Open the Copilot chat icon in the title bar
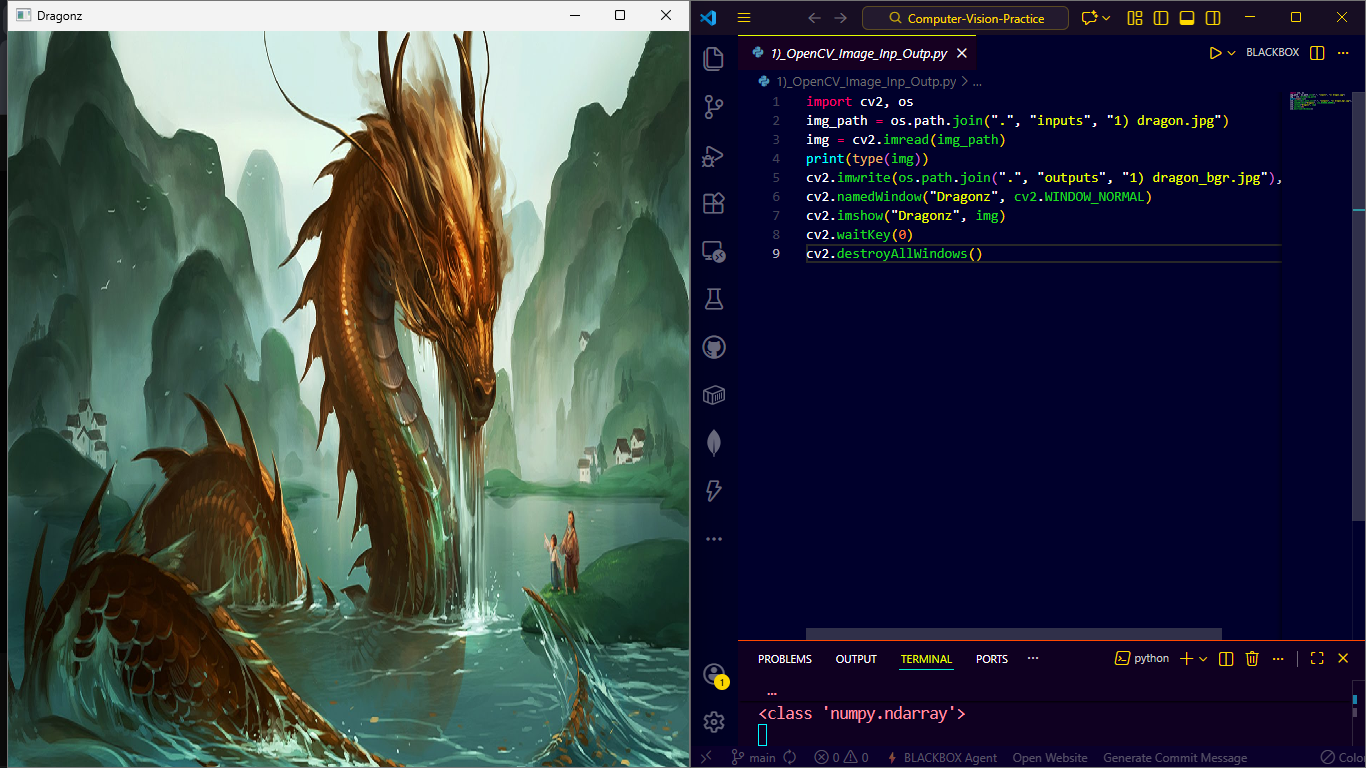This screenshot has width=1366, height=768. 1089,18
